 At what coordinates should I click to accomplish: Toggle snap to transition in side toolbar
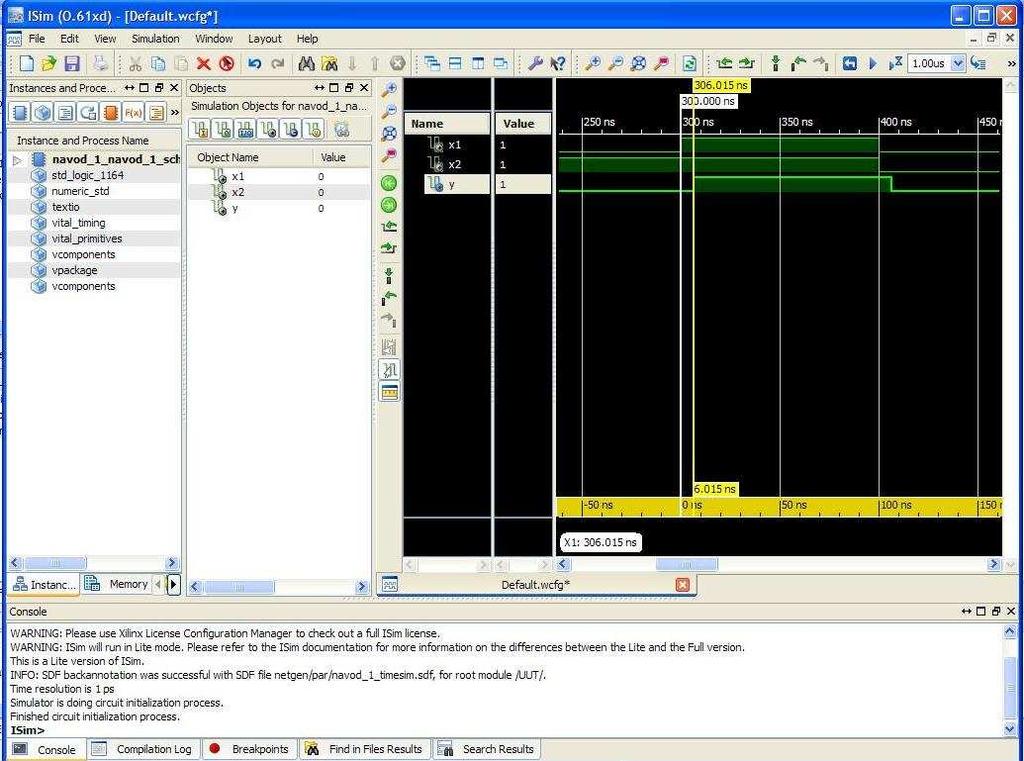389,370
